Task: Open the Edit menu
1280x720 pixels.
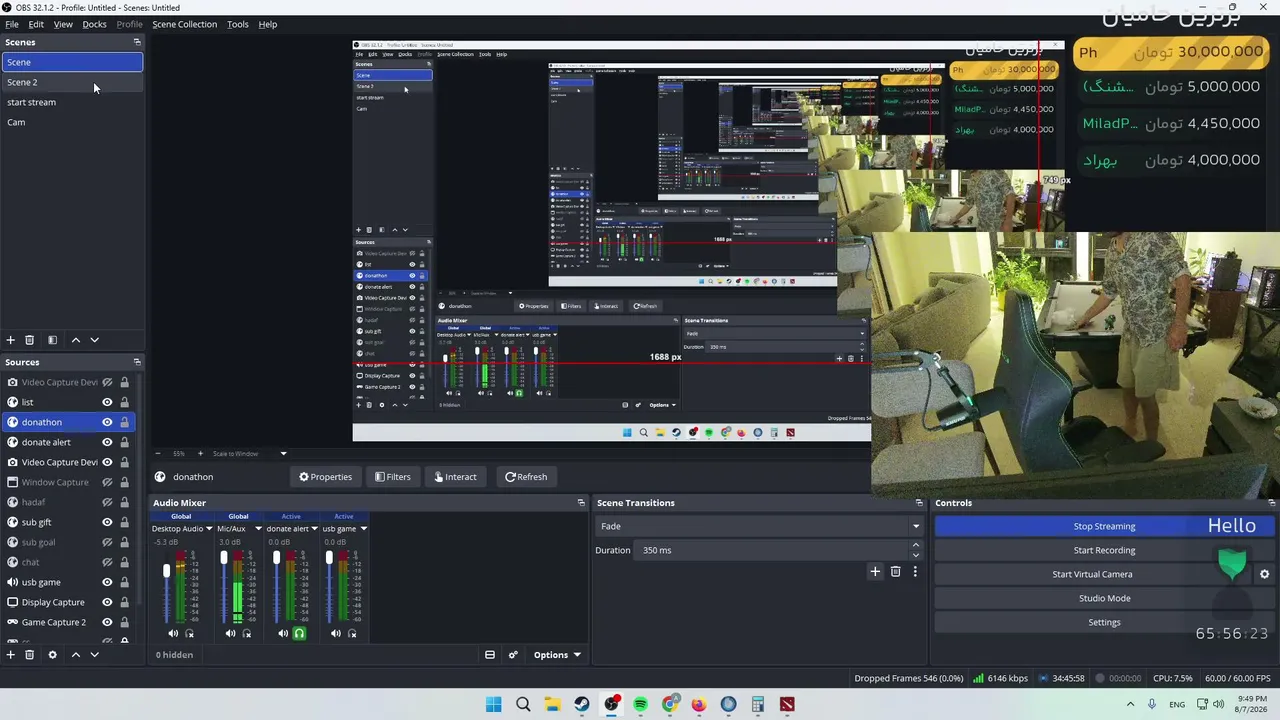Action: click(x=36, y=24)
